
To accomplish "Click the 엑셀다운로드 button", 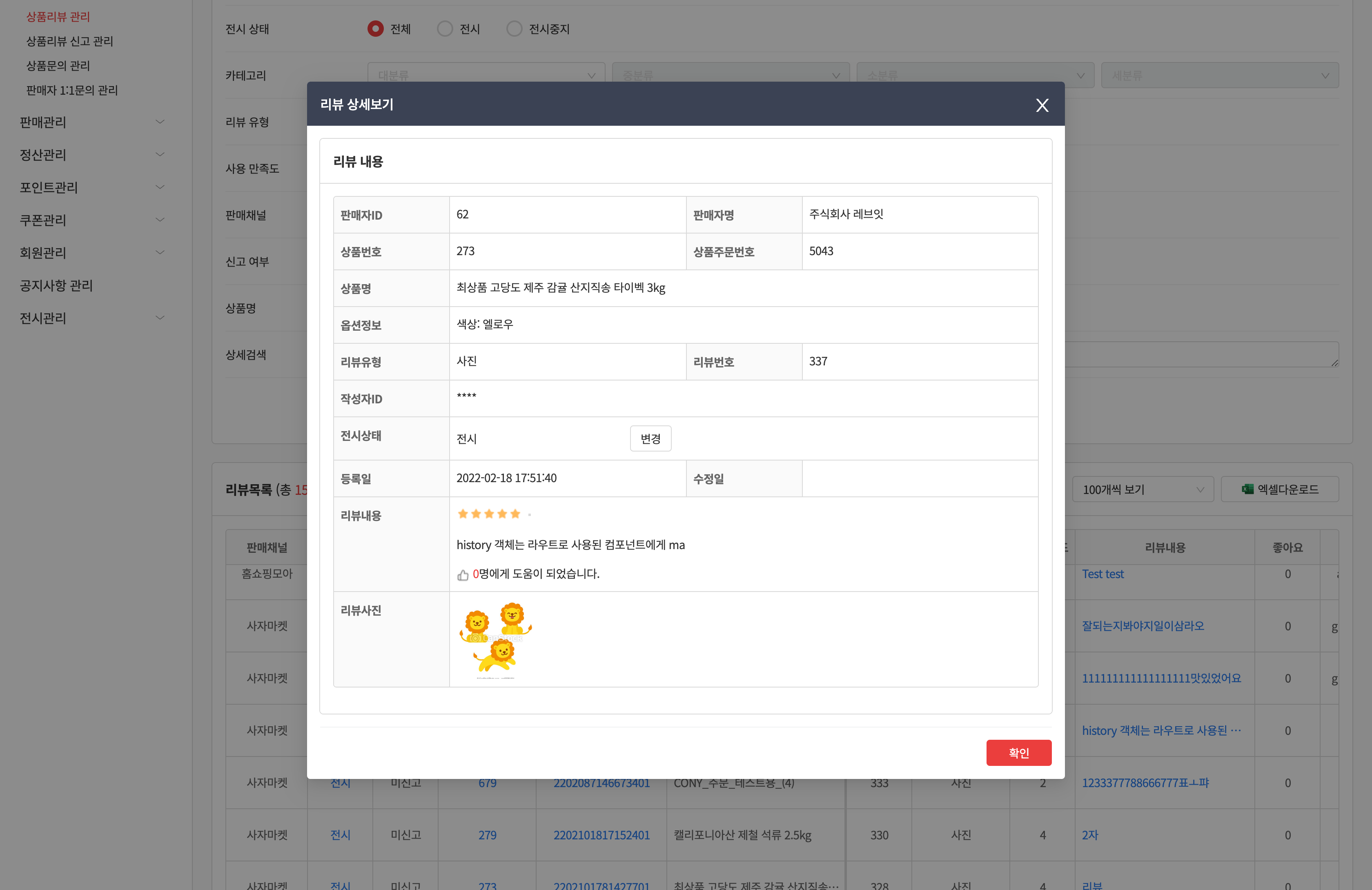I will (1280, 489).
